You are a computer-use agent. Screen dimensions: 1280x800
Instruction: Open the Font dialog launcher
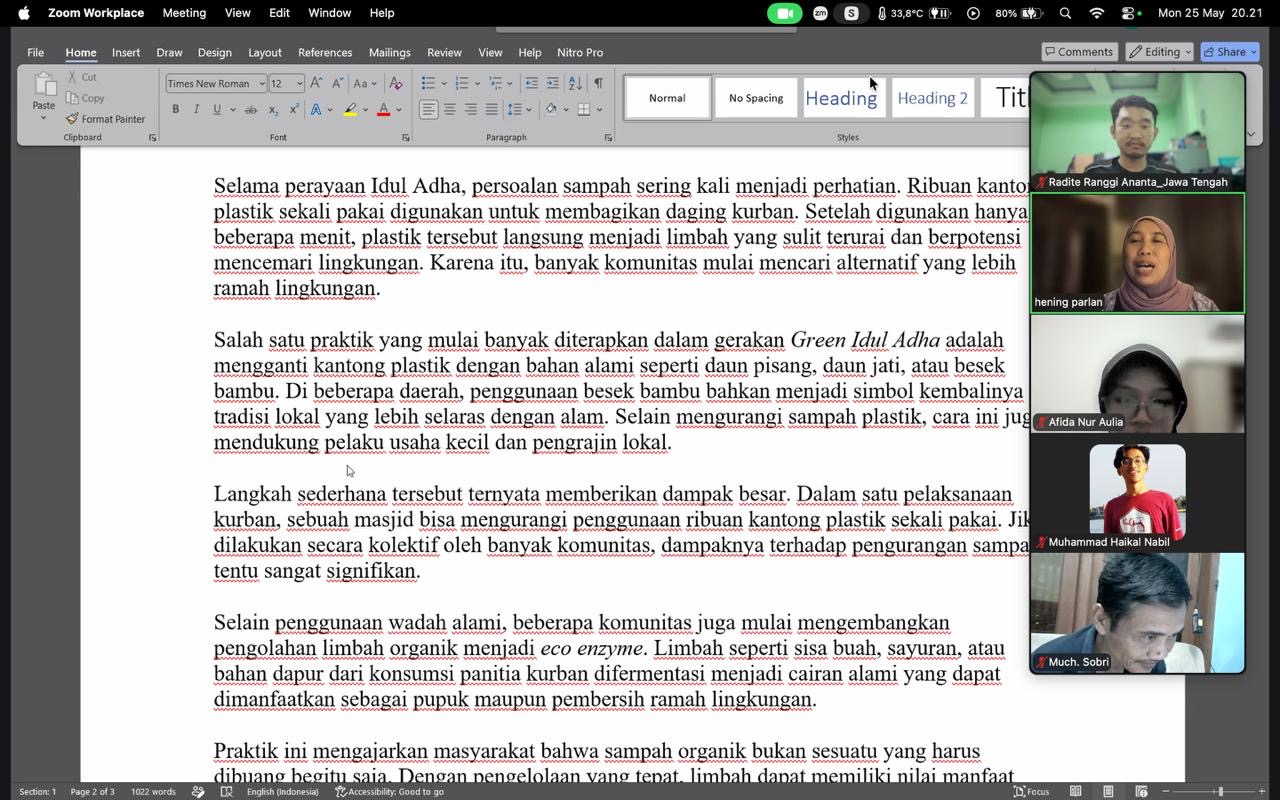coord(405,138)
